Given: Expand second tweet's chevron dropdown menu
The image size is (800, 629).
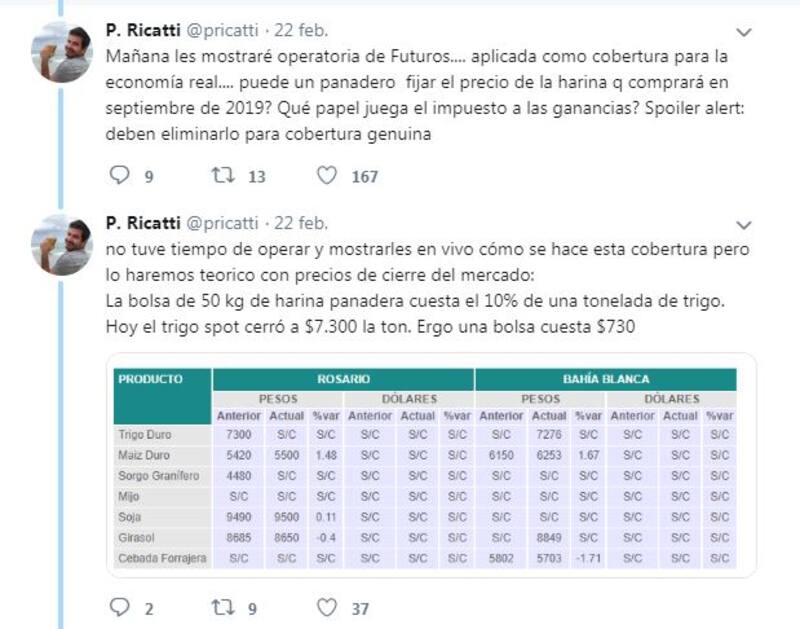Looking at the screenshot, I should click(x=743, y=224).
